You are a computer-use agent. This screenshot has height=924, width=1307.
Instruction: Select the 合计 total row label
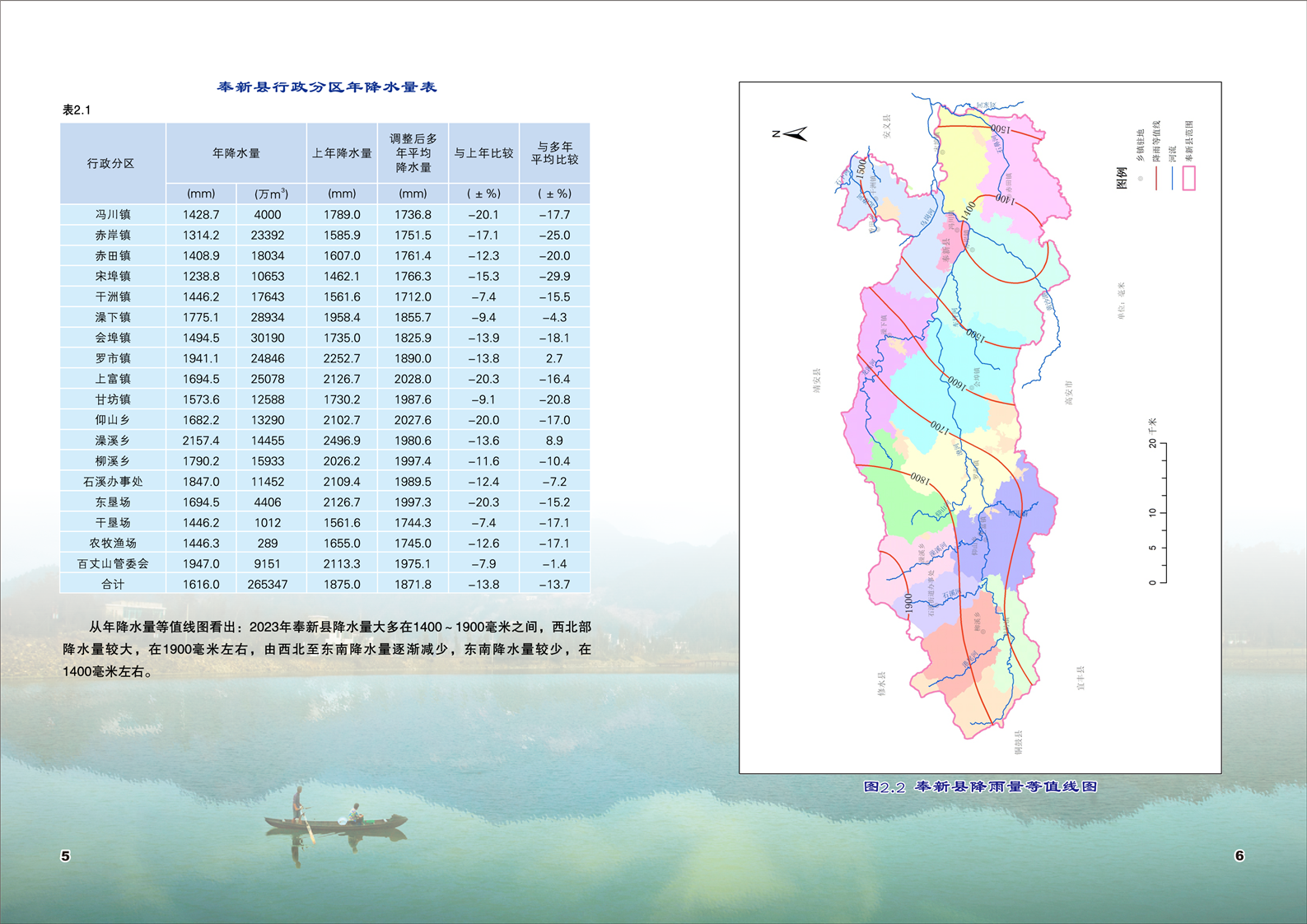[x=112, y=584]
